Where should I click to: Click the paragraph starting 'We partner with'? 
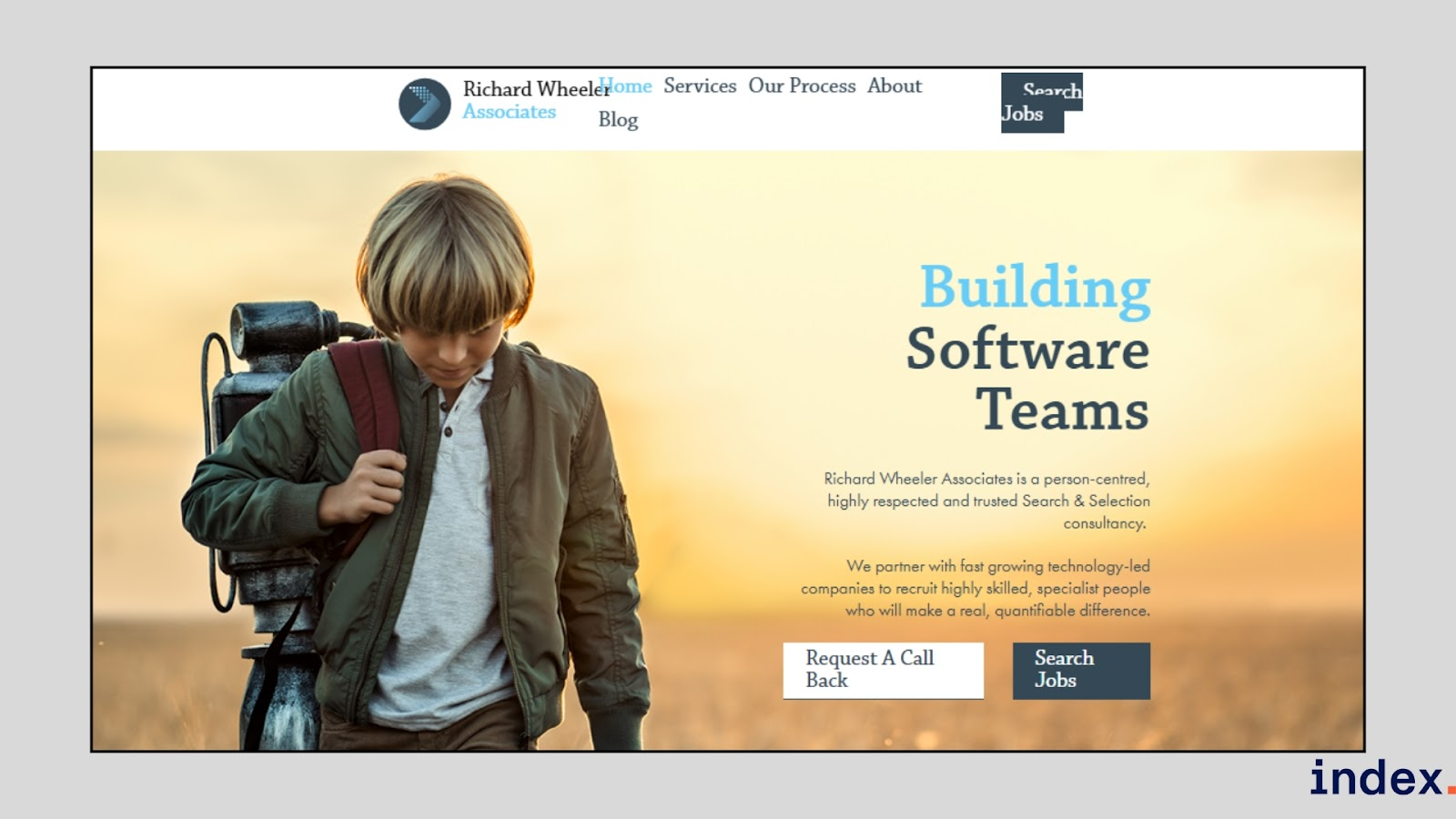coord(976,589)
